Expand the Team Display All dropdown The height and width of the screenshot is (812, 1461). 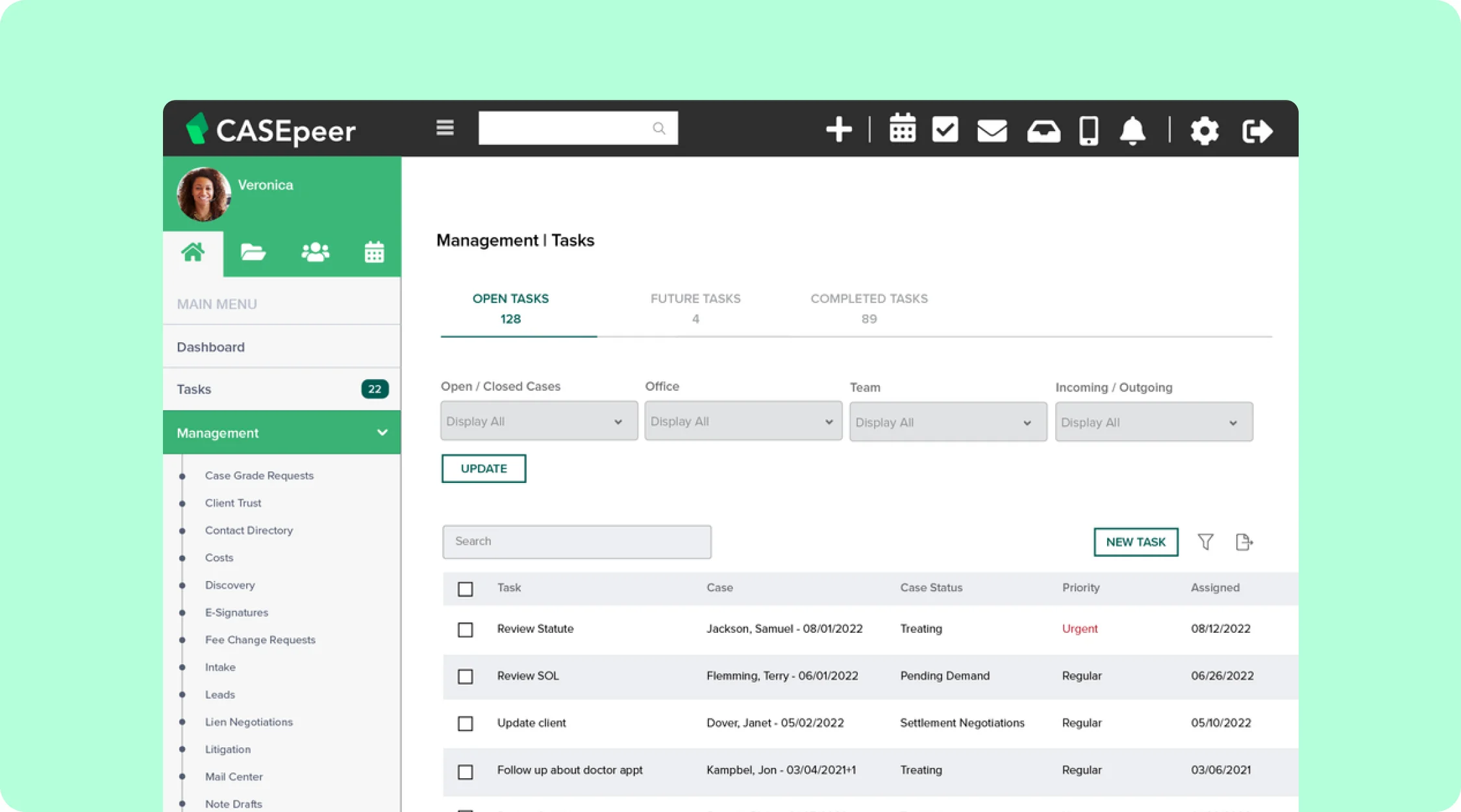point(947,422)
